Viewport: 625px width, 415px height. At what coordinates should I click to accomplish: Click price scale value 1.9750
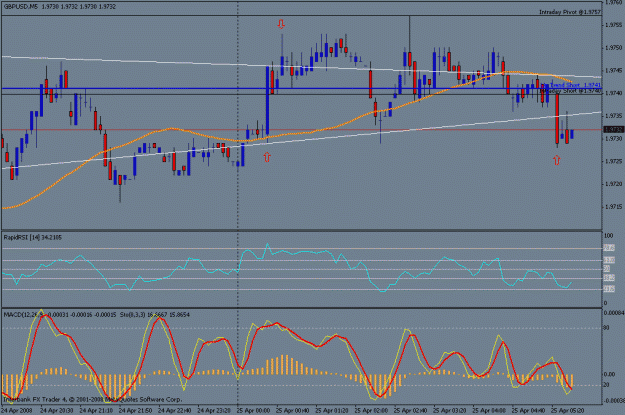coord(613,47)
